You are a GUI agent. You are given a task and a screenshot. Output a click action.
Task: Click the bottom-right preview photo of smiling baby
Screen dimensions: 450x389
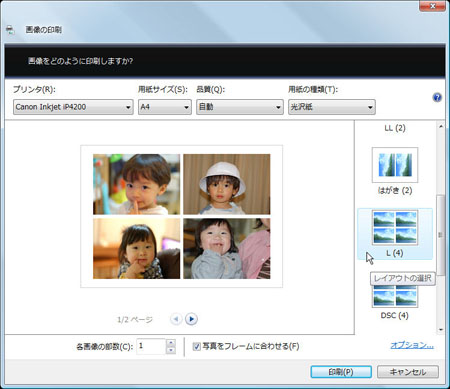click(x=227, y=249)
